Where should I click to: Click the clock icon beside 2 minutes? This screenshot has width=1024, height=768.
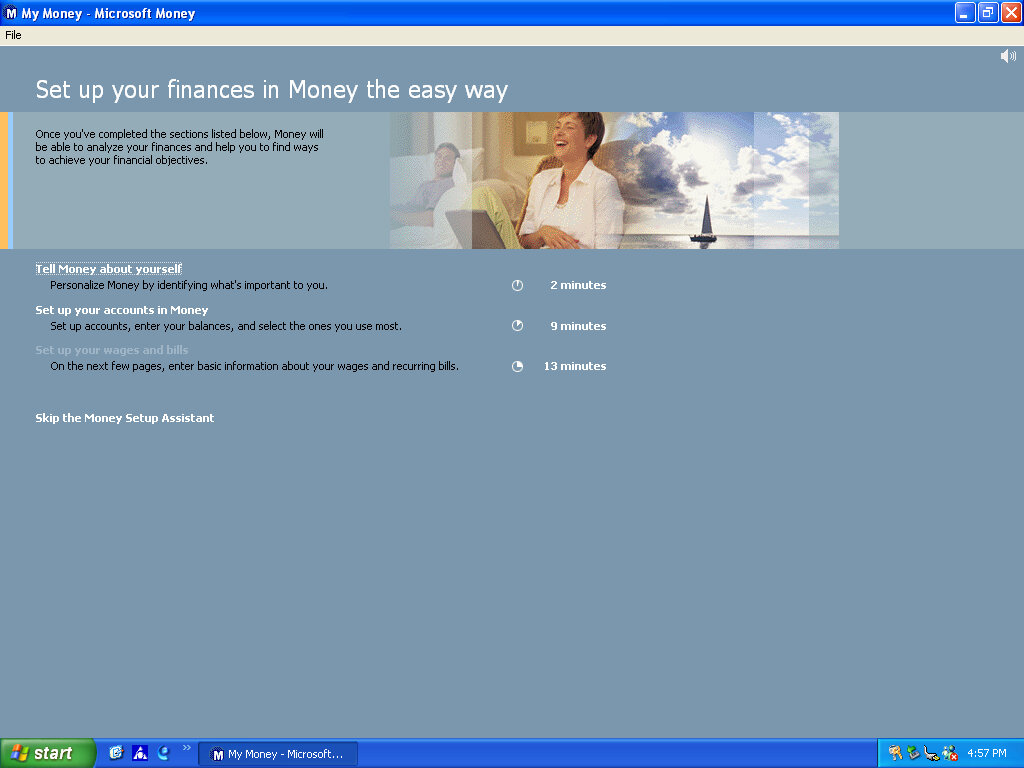[x=518, y=286]
